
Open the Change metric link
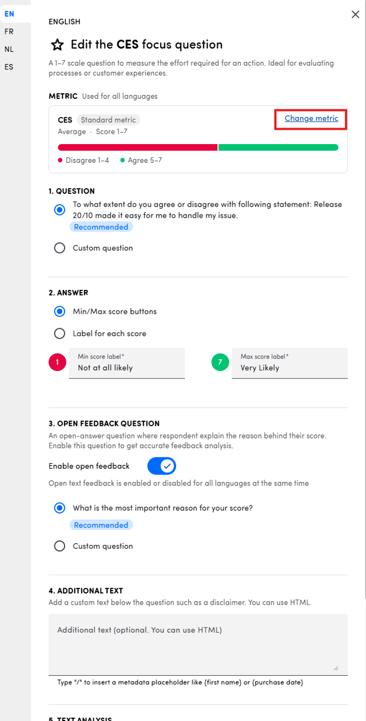click(x=311, y=119)
